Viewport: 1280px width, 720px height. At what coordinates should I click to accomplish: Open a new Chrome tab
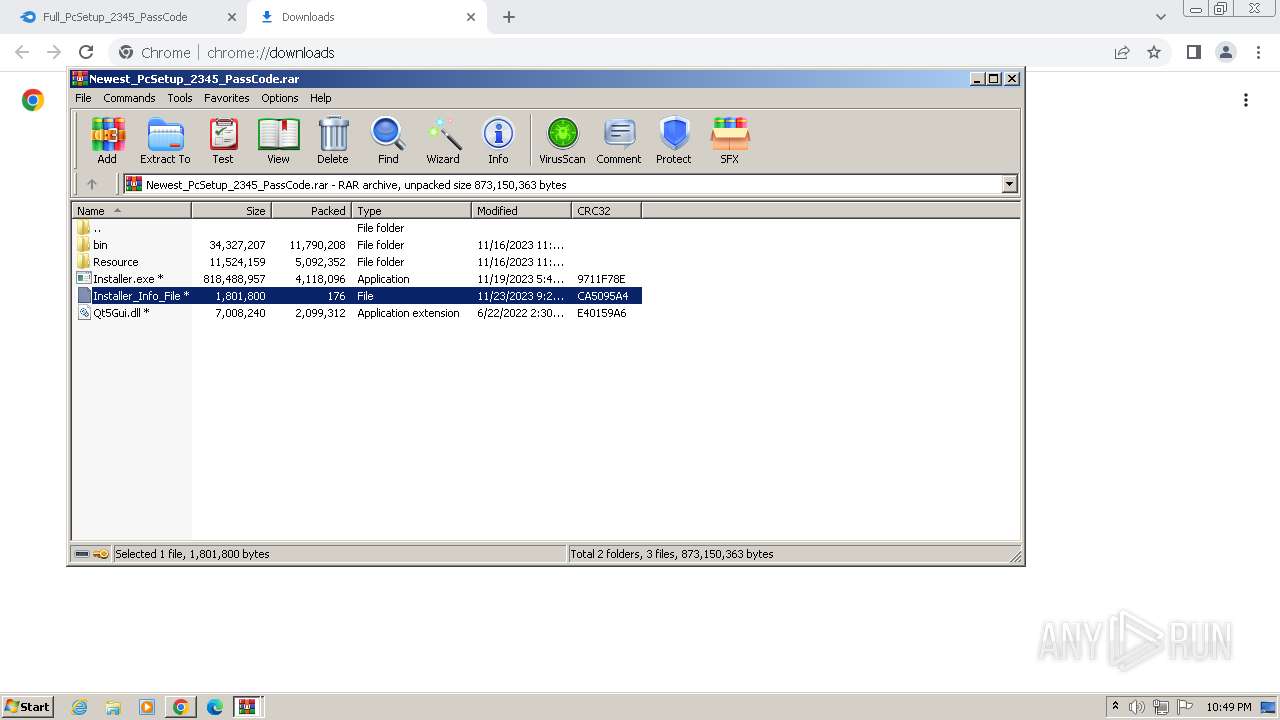509,17
